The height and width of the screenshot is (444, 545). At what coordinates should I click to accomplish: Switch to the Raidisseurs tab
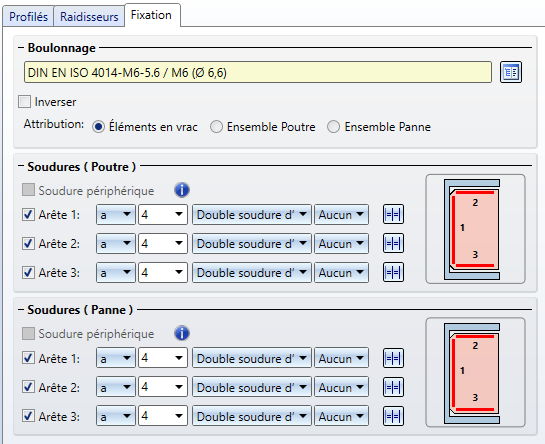[x=89, y=16]
